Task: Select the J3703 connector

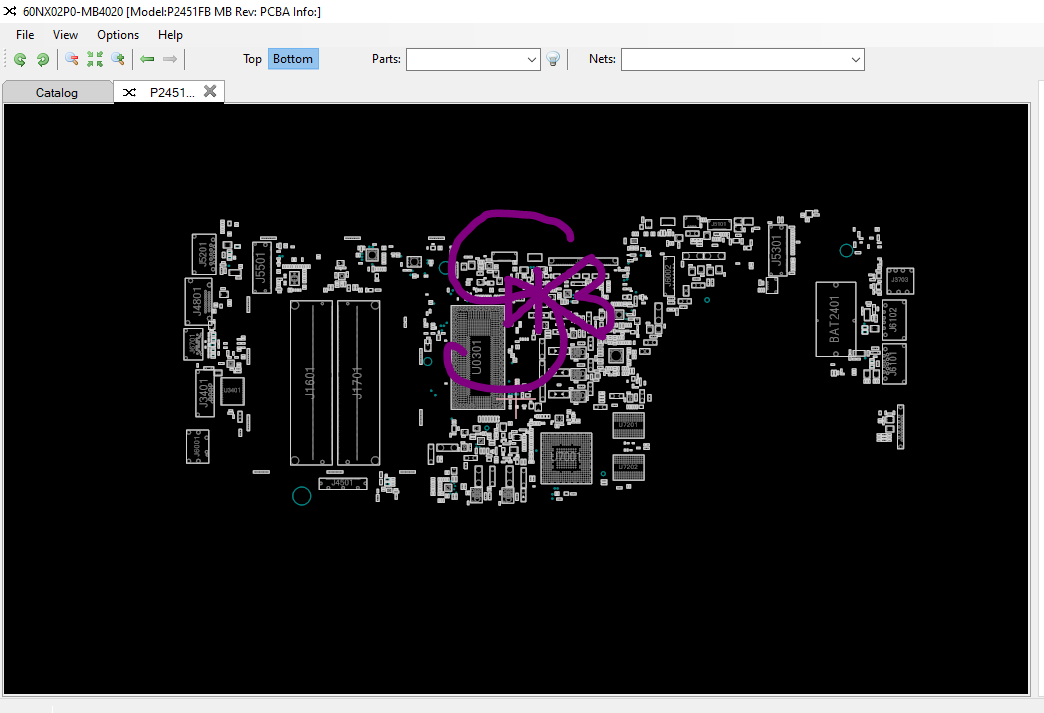Action: [x=900, y=281]
